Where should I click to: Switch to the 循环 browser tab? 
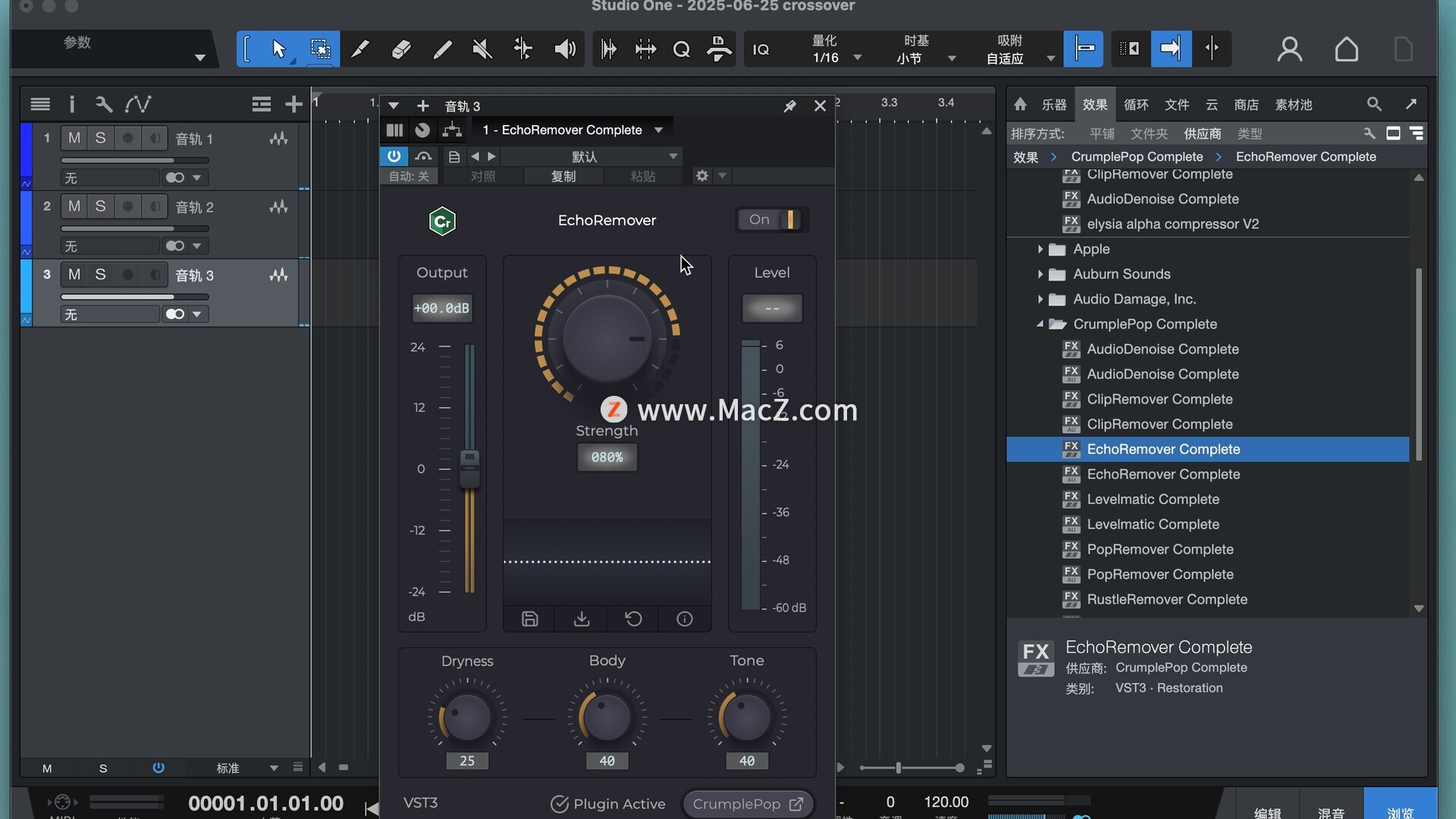[1136, 105]
